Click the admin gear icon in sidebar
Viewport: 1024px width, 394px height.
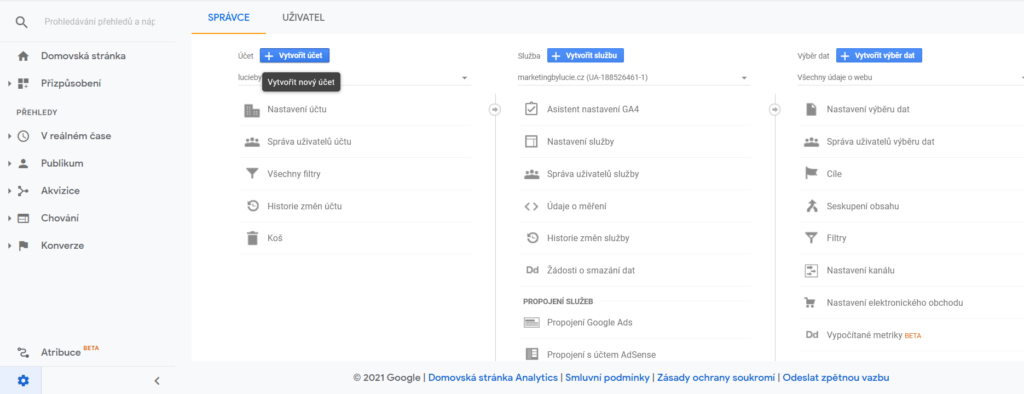tap(23, 380)
